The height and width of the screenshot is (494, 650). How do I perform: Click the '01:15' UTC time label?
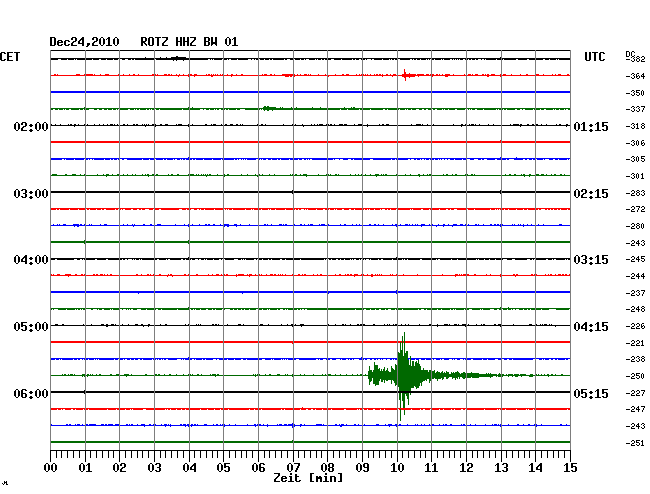click(x=591, y=126)
